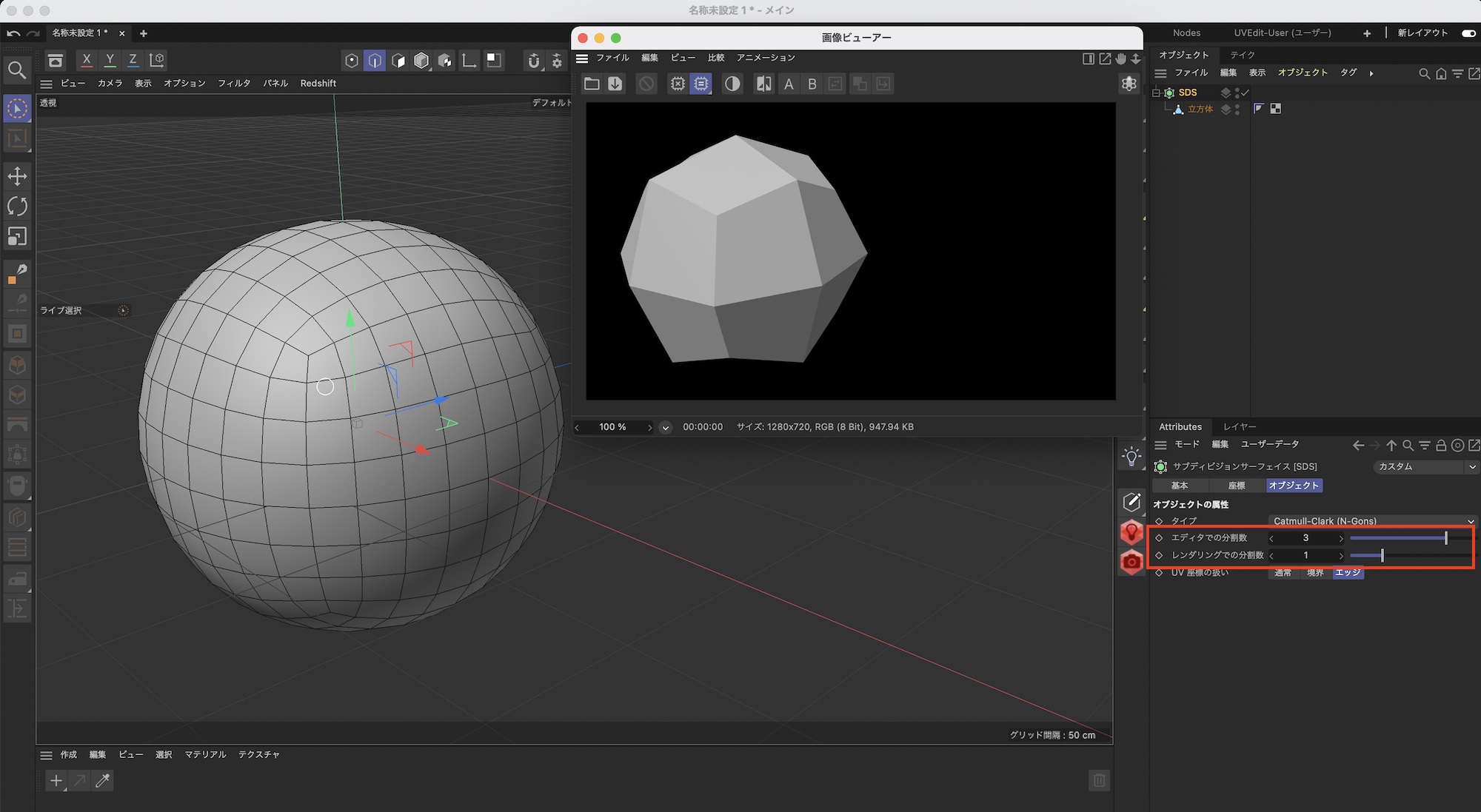The image size is (1481, 812).
Task: Click the レンダリングでの分割数 value field
Action: coord(1306,555)
